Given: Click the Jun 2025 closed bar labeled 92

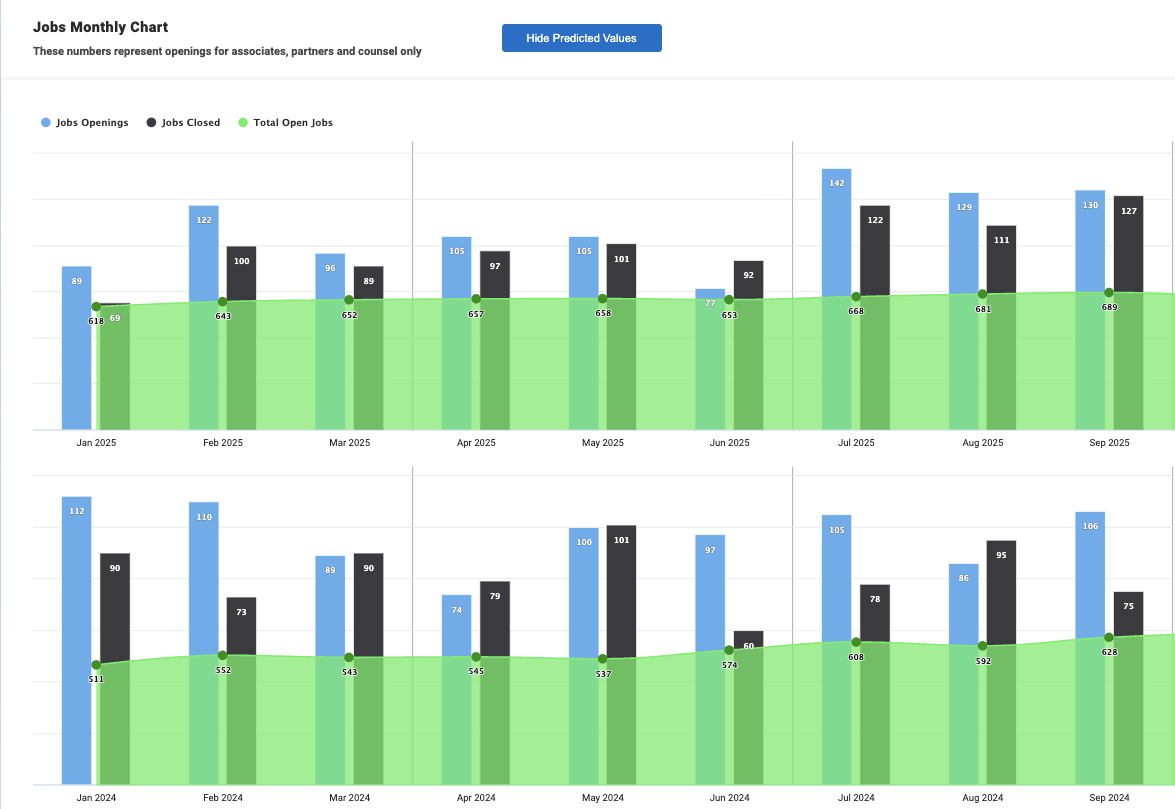Looking at the screenshot, I should click(x=748, y=279).
